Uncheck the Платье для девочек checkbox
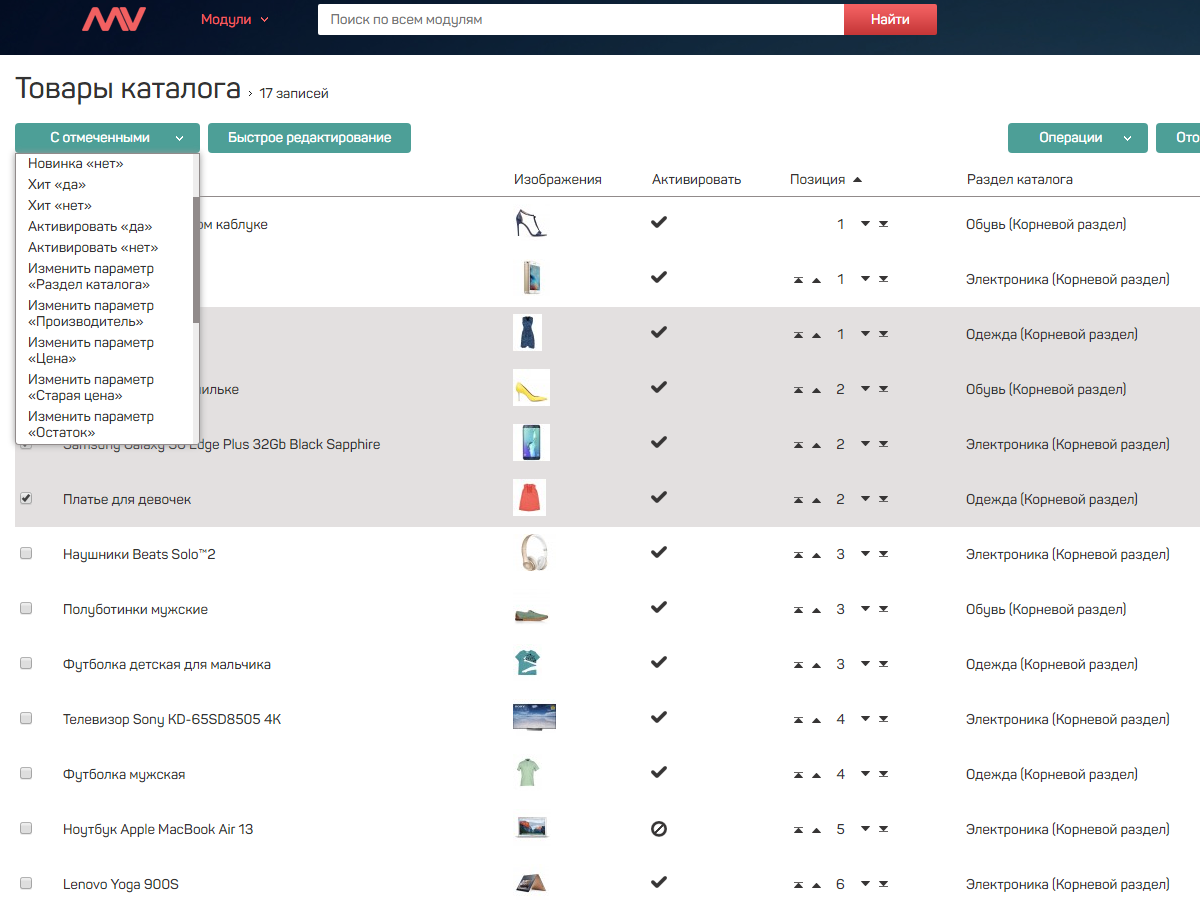1200x900 pixels. click(26, 498)
